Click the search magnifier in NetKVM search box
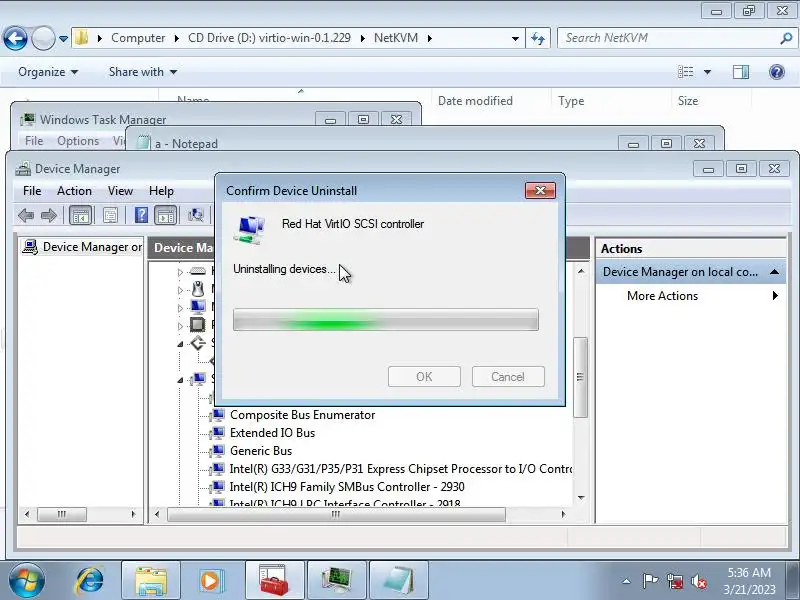 [x=786, y=38]
